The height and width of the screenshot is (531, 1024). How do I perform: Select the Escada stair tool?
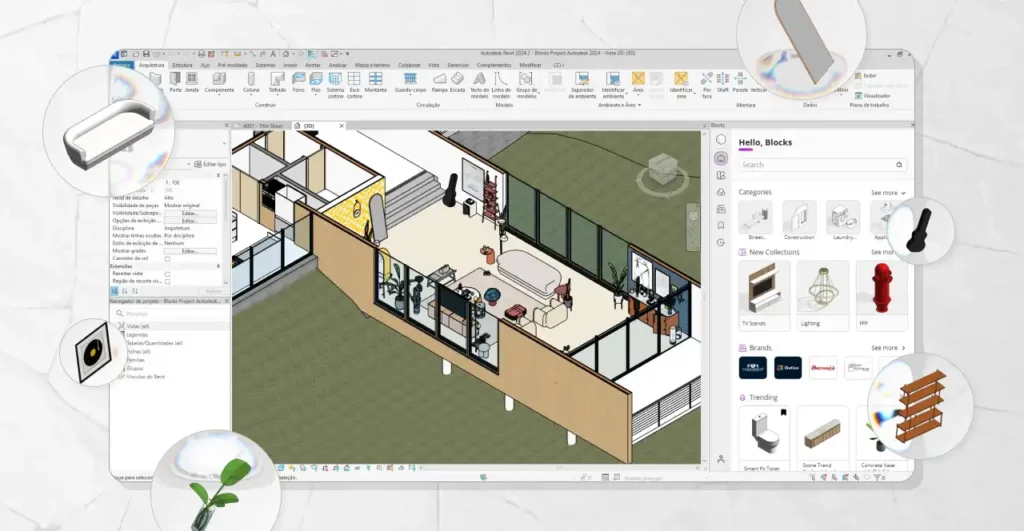point(457,82)
